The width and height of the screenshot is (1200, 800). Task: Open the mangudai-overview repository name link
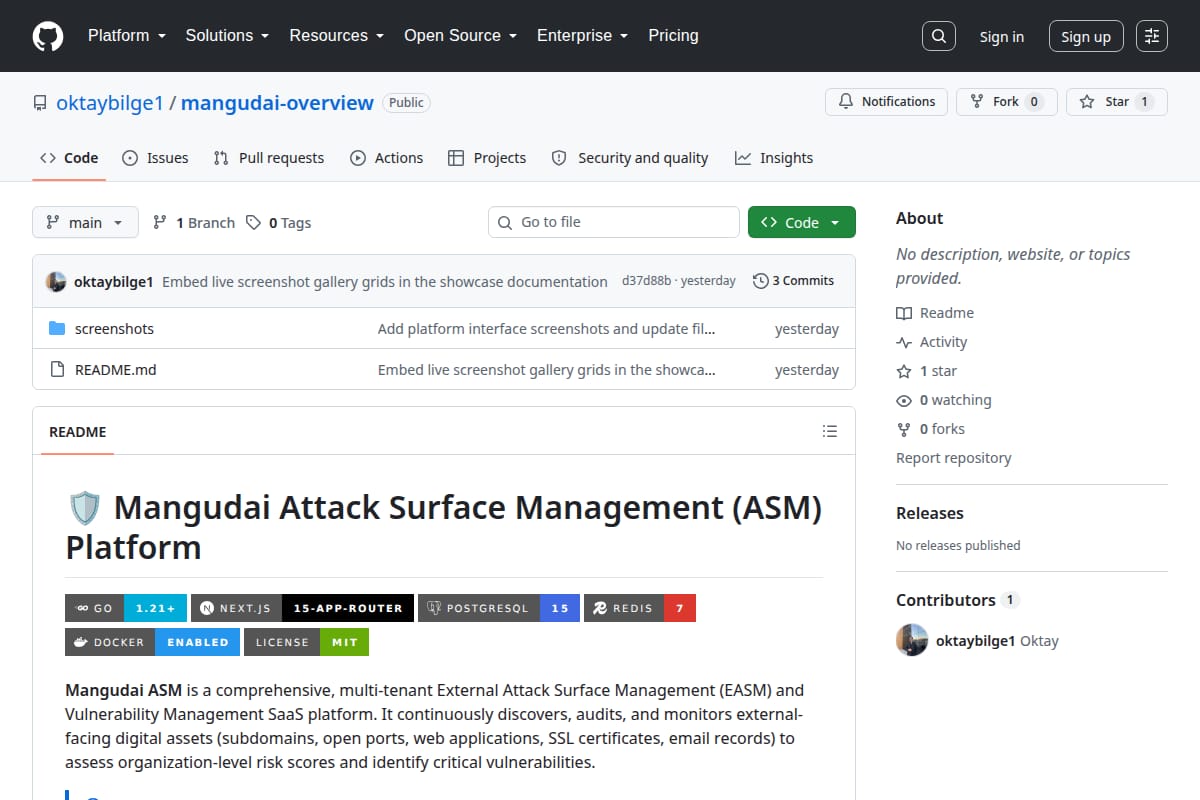(277, 102)
